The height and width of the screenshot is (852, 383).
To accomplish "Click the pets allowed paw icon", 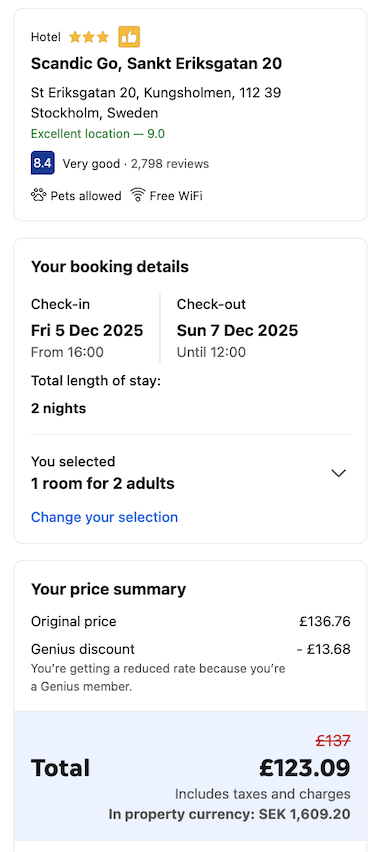I will [39, 195].
